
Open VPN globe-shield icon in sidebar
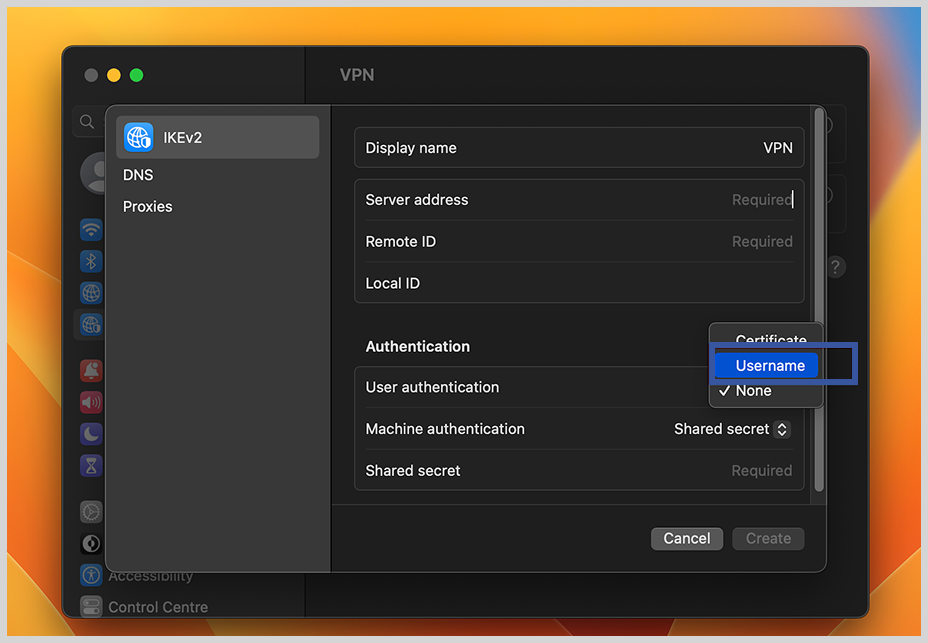[91, 324]
